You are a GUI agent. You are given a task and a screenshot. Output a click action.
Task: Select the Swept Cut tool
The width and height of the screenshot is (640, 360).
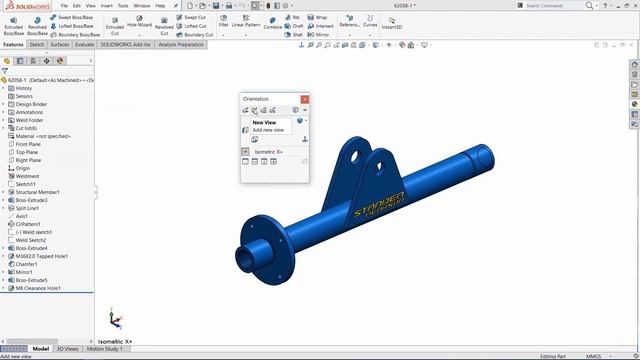pos(191,18)
